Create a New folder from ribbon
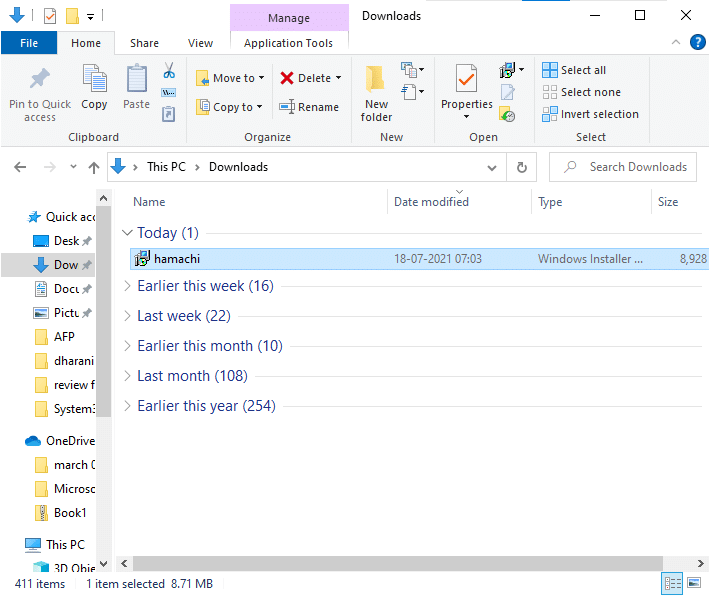Screen dimensions: 710x596 (x=376, y=92)
